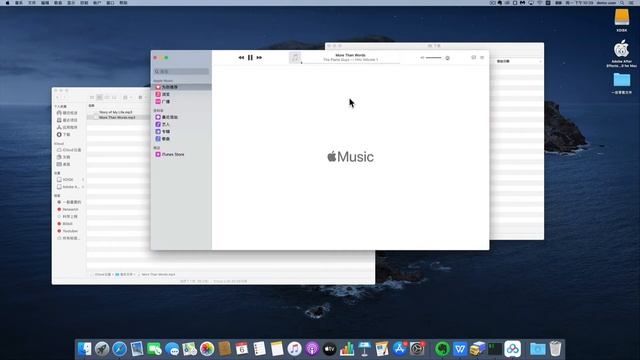640x360 pixels.
Task: Select More Than Words.mp3 in Finder list
Action: (x=118, y=117)
